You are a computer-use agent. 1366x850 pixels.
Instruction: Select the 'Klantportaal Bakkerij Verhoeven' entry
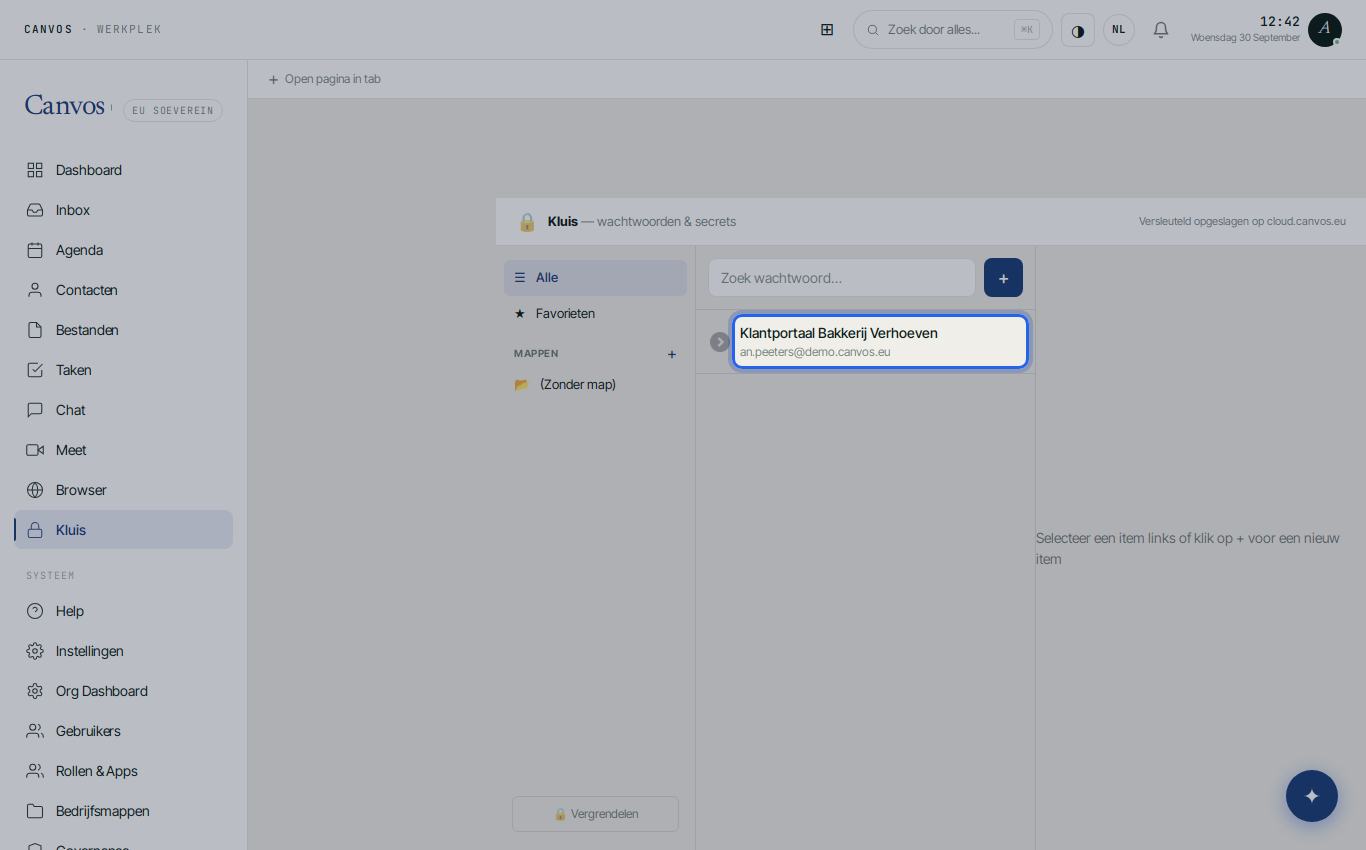point(880,342)
